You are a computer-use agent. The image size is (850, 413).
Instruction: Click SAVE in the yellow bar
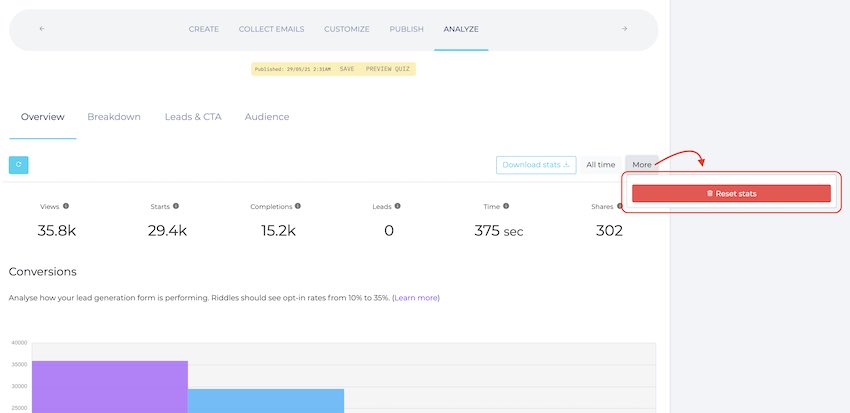347,69
